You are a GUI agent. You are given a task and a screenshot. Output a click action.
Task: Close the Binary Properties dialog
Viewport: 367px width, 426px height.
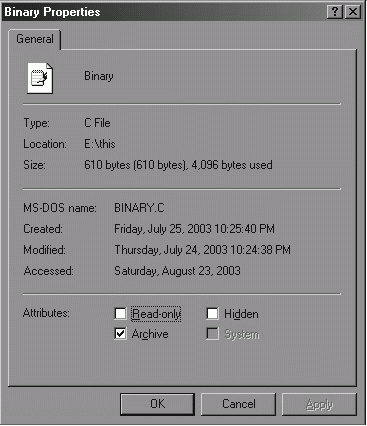click(x=352, y=12)
